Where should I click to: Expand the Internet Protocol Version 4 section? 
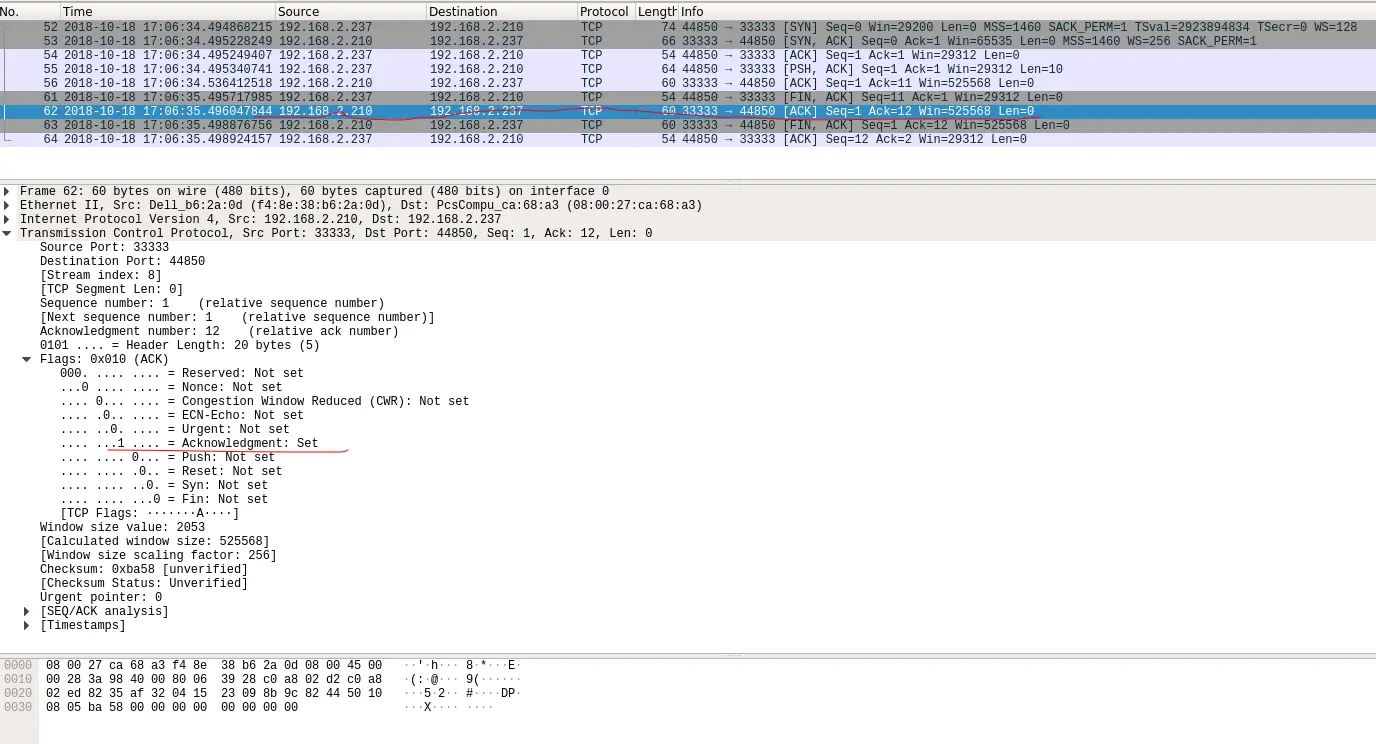click(8, 219)
